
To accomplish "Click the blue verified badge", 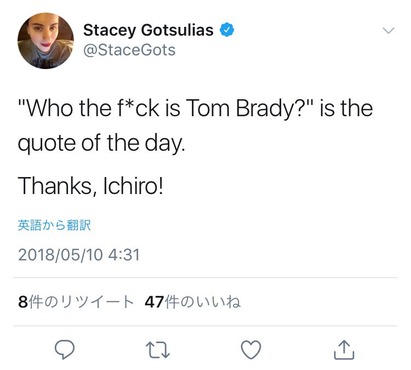I will (x=227, y=30).
